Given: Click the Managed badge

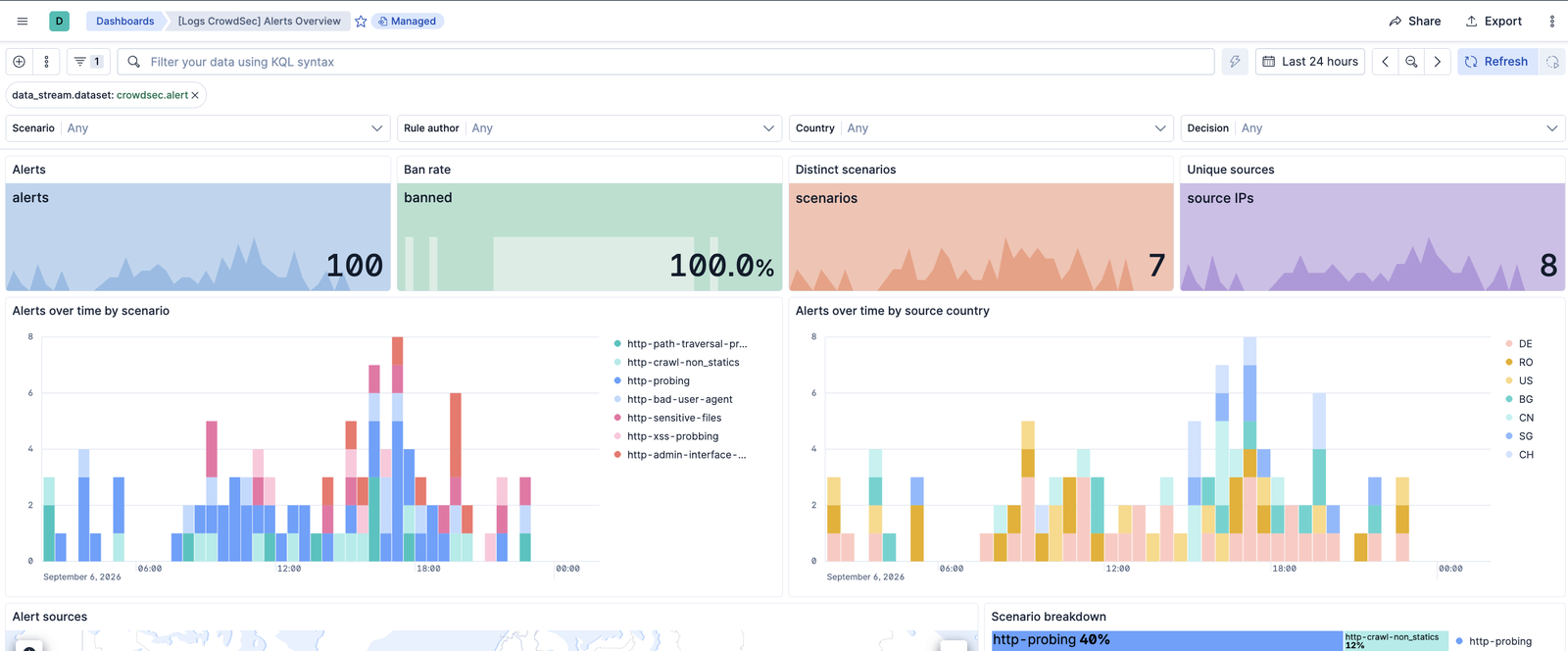Looking at the screenshot, I should 408,21.
